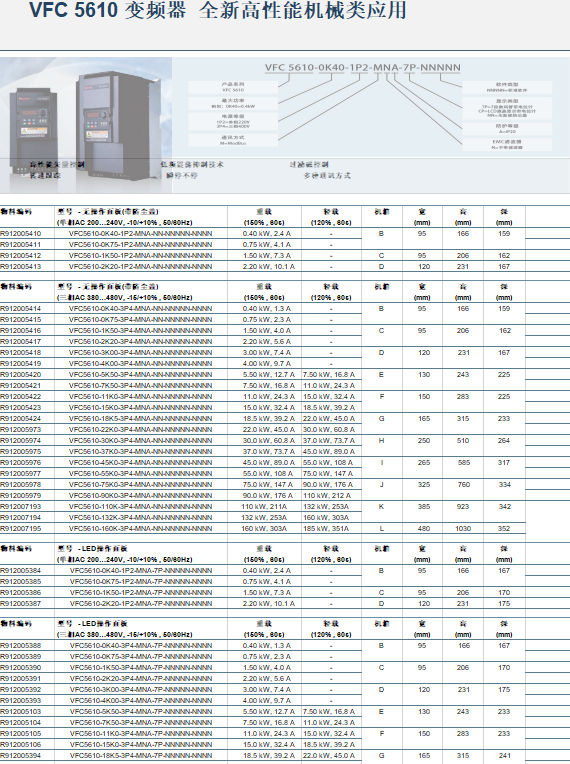Select the width value 480
This screenshot has height=764, width=570.
[x=424, y=529]
